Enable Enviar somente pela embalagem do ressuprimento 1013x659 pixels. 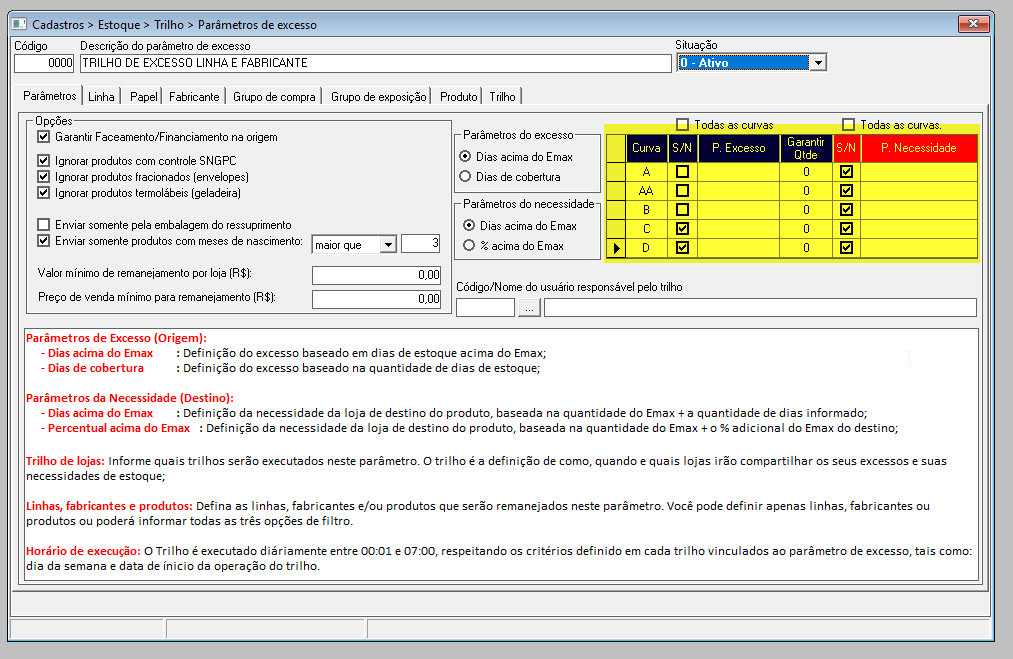43,225
